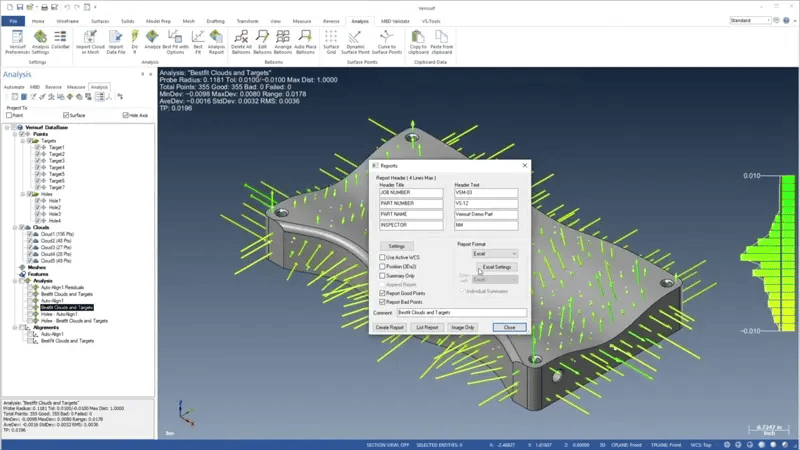Toggle the Hole Axis checkbox
The image size is (800, 450).
[125, 115]
